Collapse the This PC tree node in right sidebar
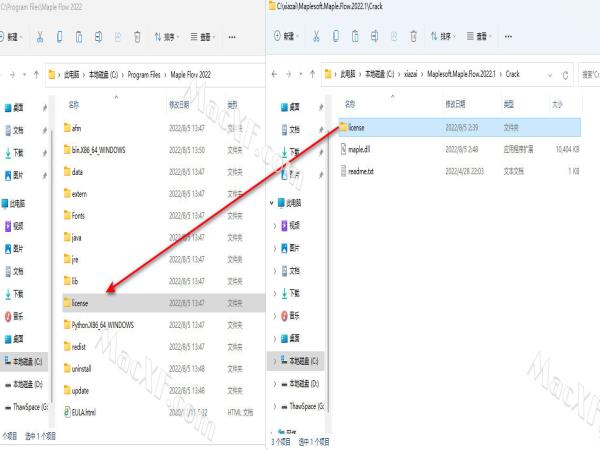The width and height of the screenshot is (600, 450). click(x=272, y=203)
